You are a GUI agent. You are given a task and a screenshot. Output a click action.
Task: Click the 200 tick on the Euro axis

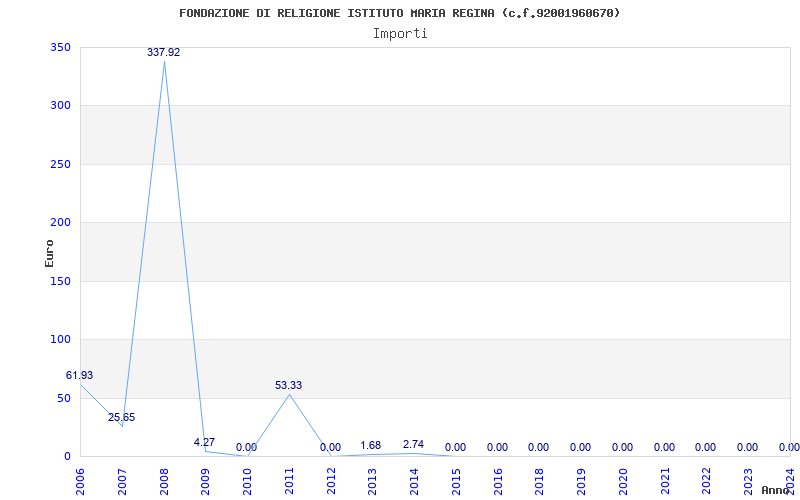coord(60,222)
